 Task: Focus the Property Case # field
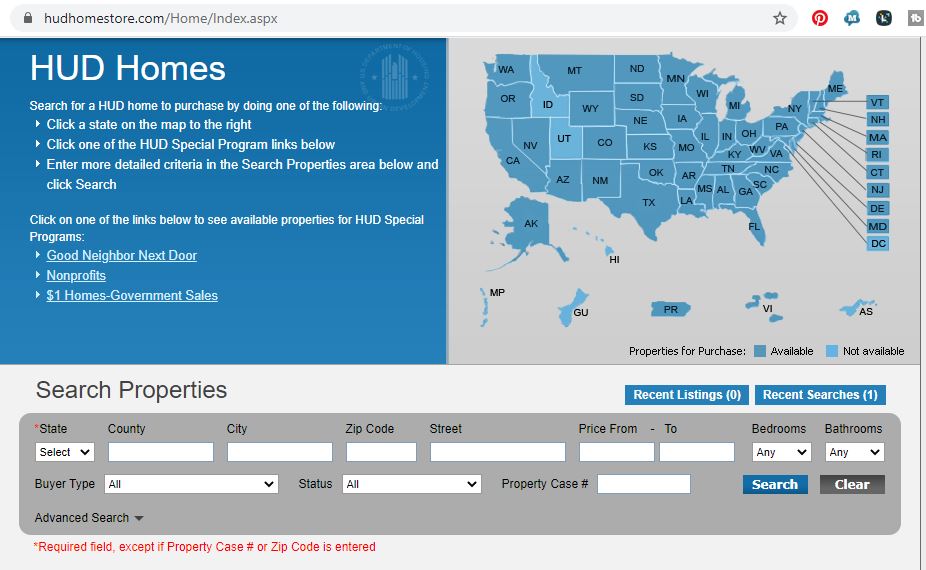(644, 484)
